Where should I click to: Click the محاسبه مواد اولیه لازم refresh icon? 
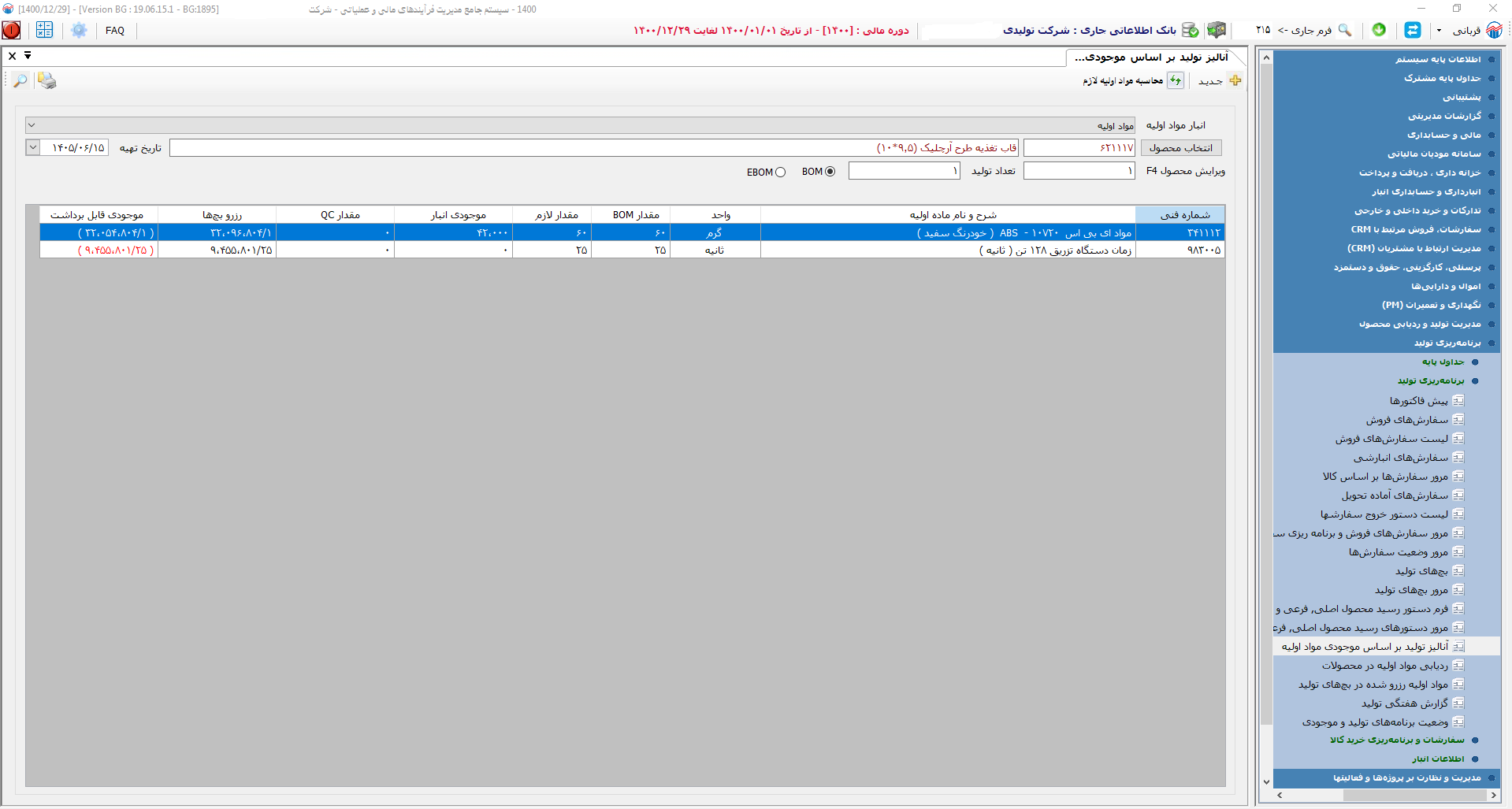(1176, 80)
